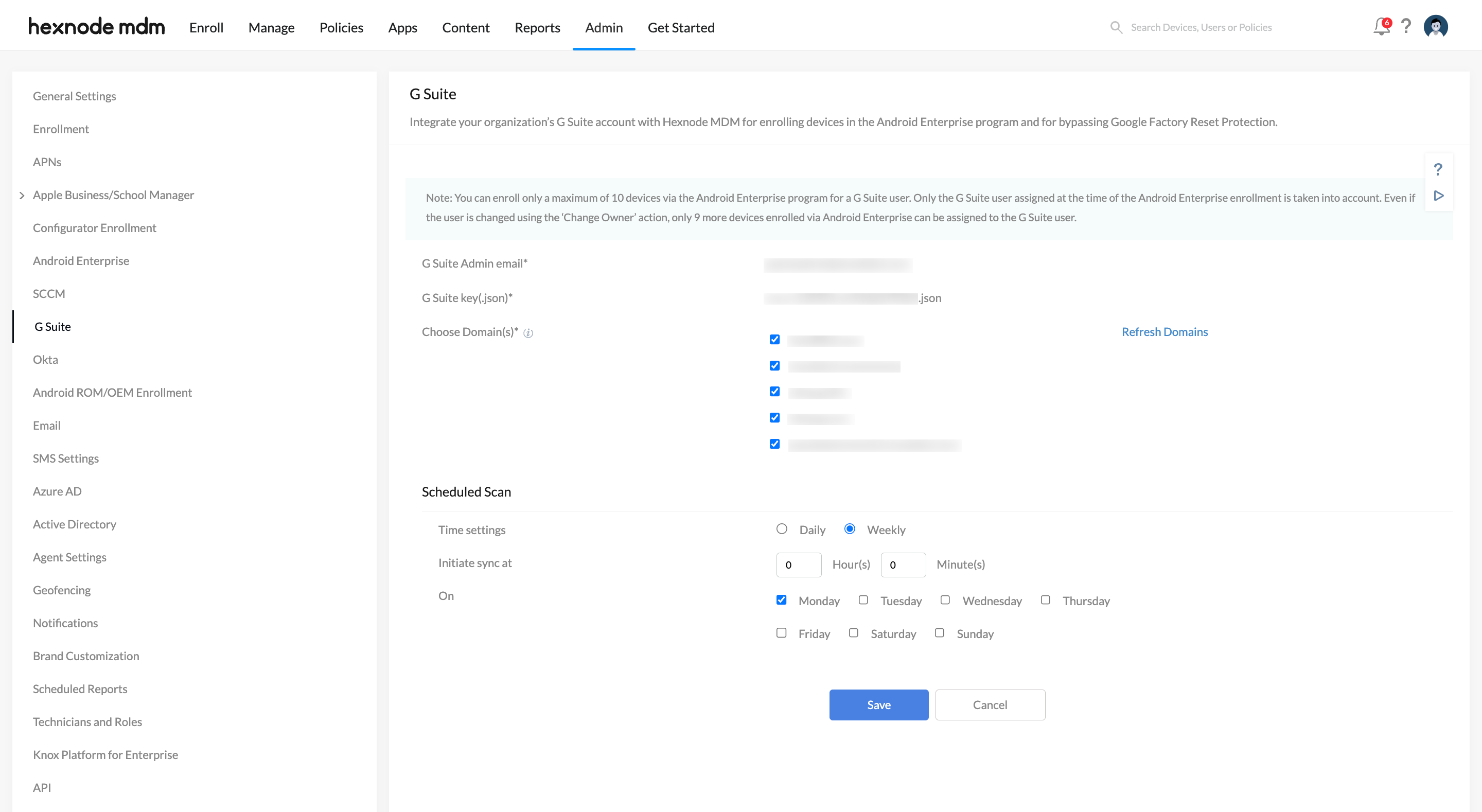Open Knox Platform for Enterprise in sidebar
This screenshot has height=812, width=1482.
[105, 754]
